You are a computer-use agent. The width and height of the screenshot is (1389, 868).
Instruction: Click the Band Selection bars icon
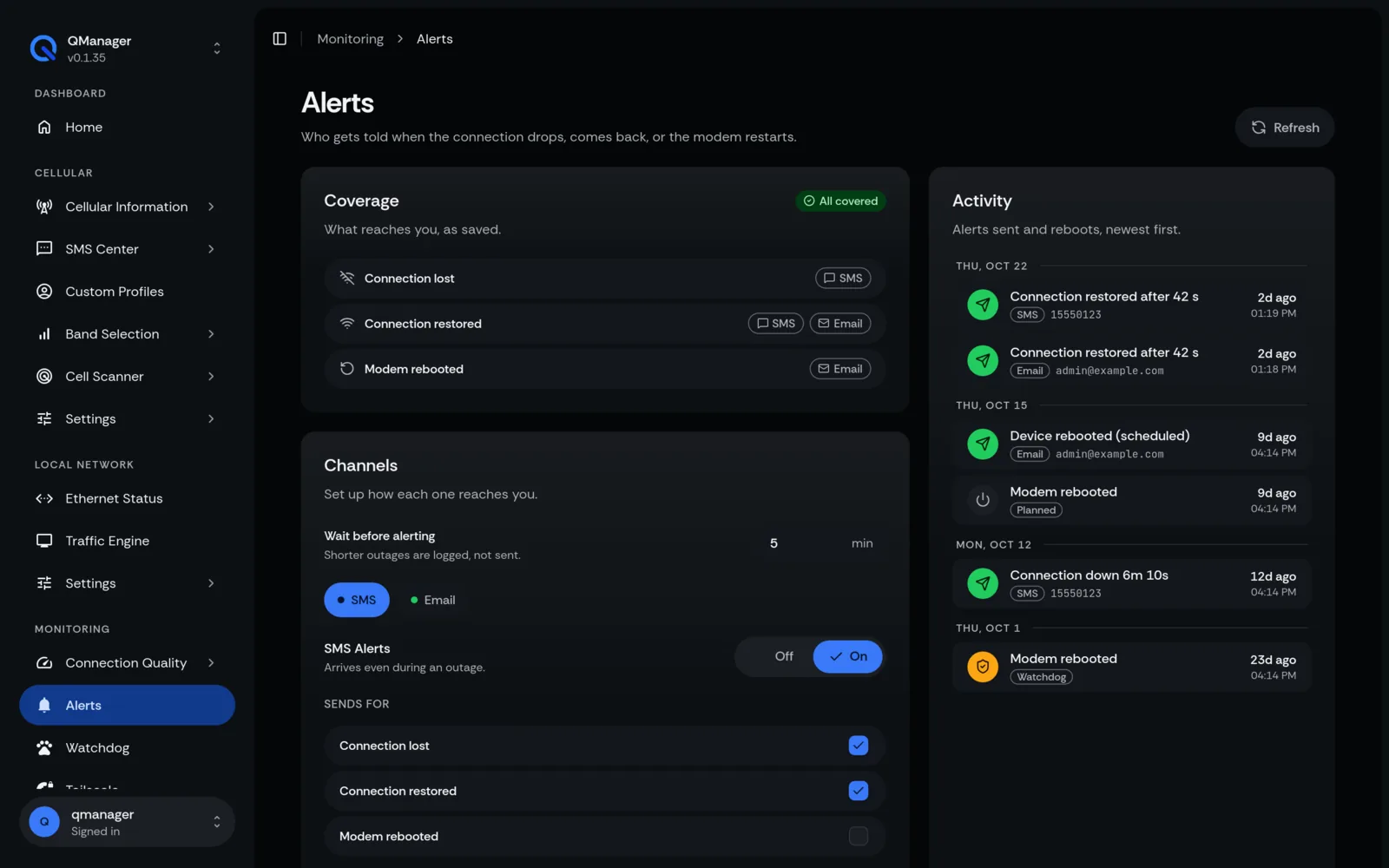pos(44,334)
